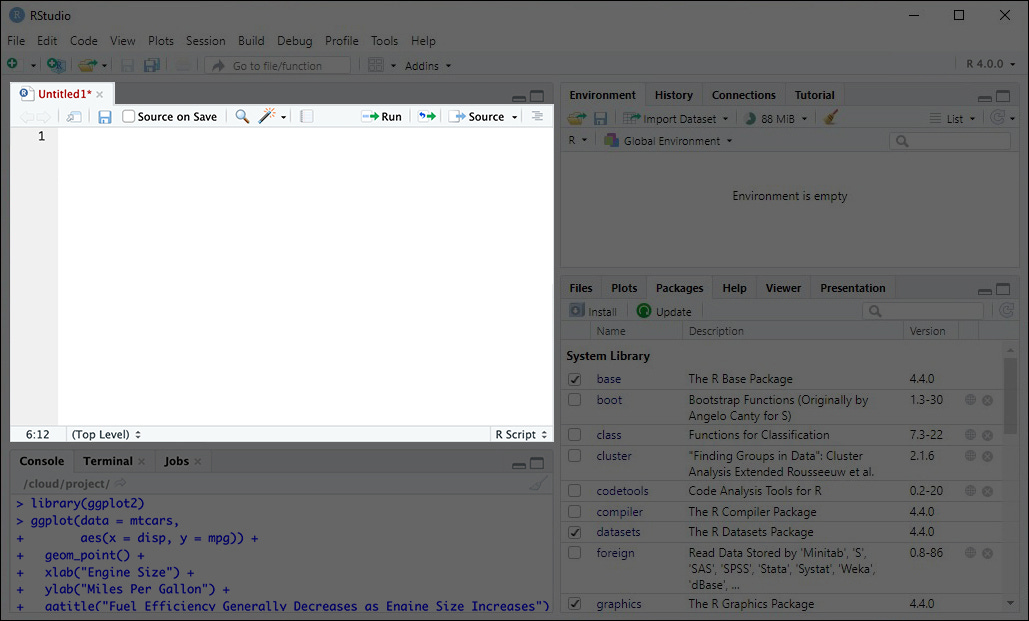Check the boot package checkbox
Image resolution: width=1029 pixels, height=621 pixels.
coord(575,400)
